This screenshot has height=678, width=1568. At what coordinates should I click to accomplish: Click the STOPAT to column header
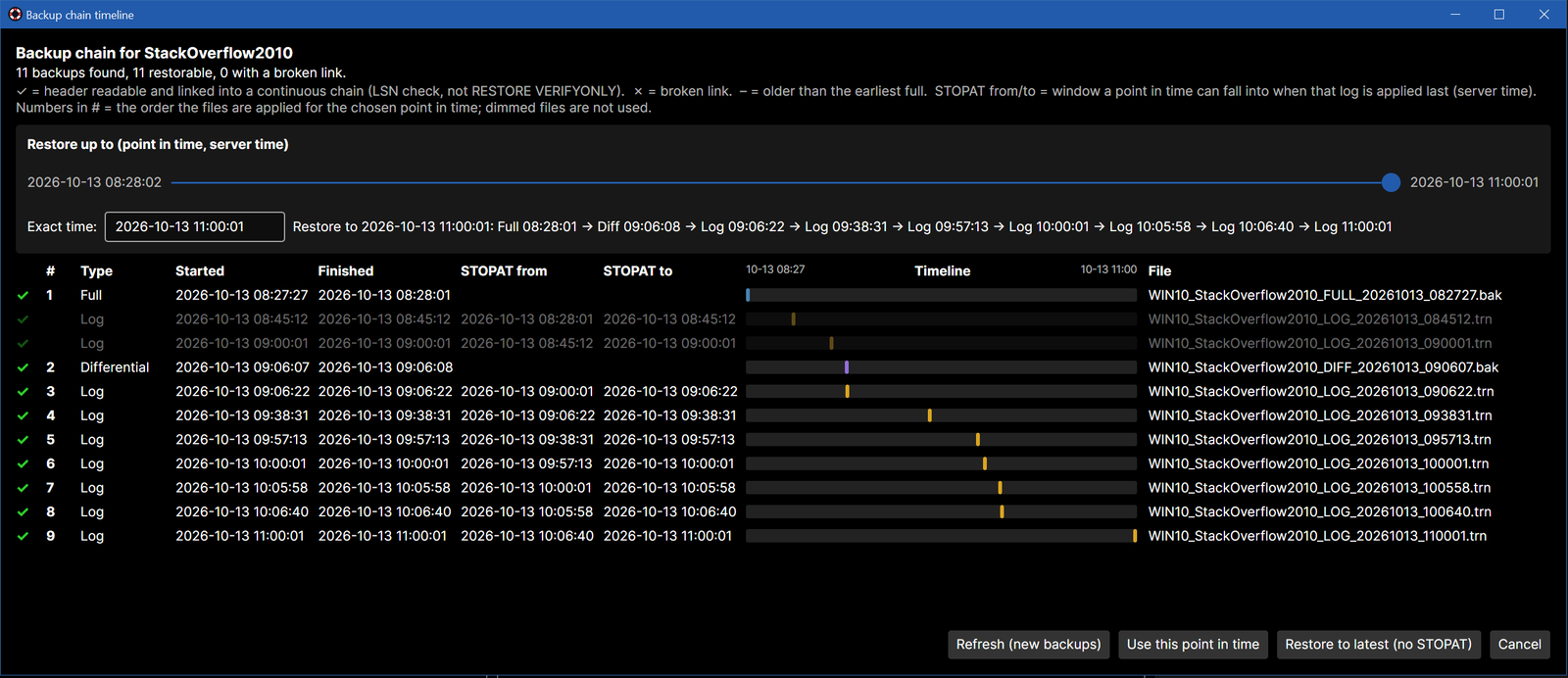pos(638,271)
